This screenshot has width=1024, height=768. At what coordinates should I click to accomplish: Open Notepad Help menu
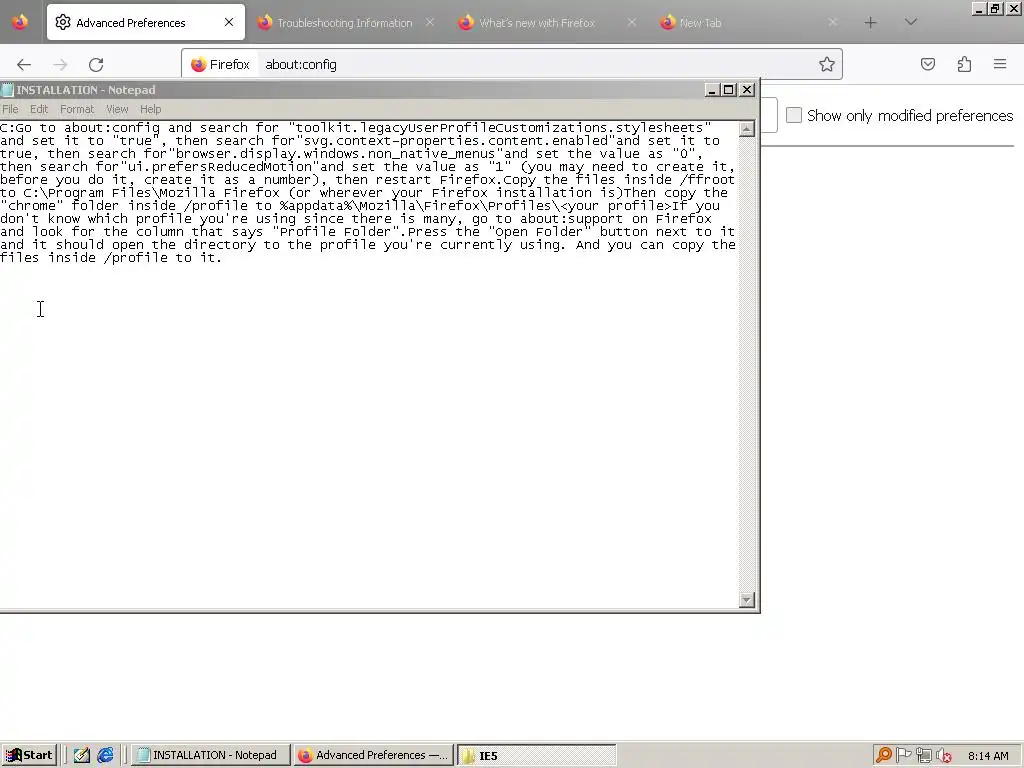coord(150,109)
